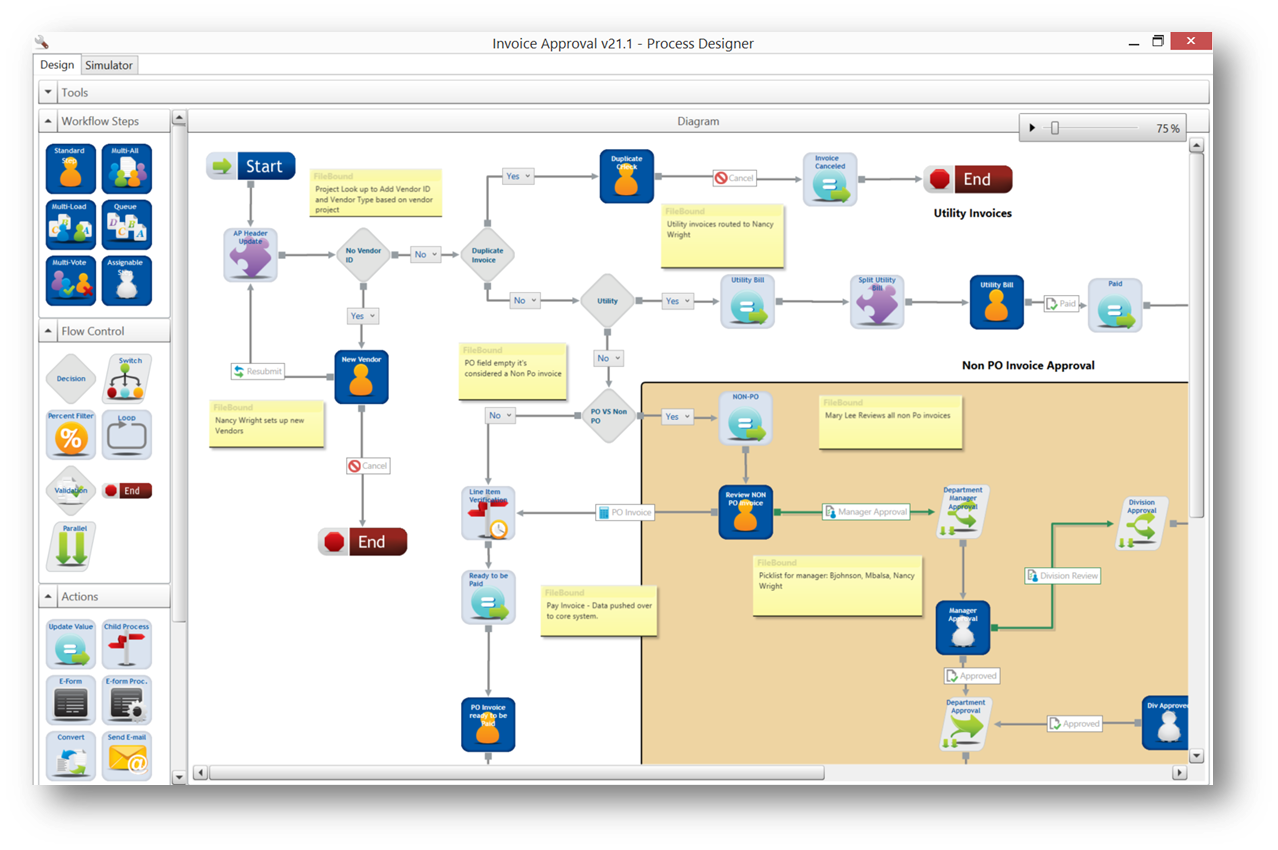Select the Standard Step workflow icon

pyautogui.click(x=71, y=169)
